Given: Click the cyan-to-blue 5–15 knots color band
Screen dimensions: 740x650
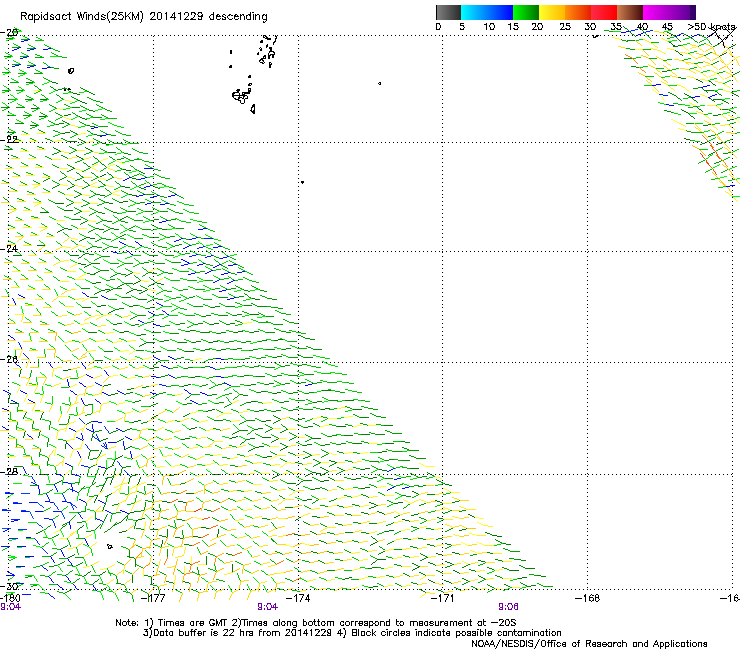Looking at the screenshot, I should [x=487, y=12].
